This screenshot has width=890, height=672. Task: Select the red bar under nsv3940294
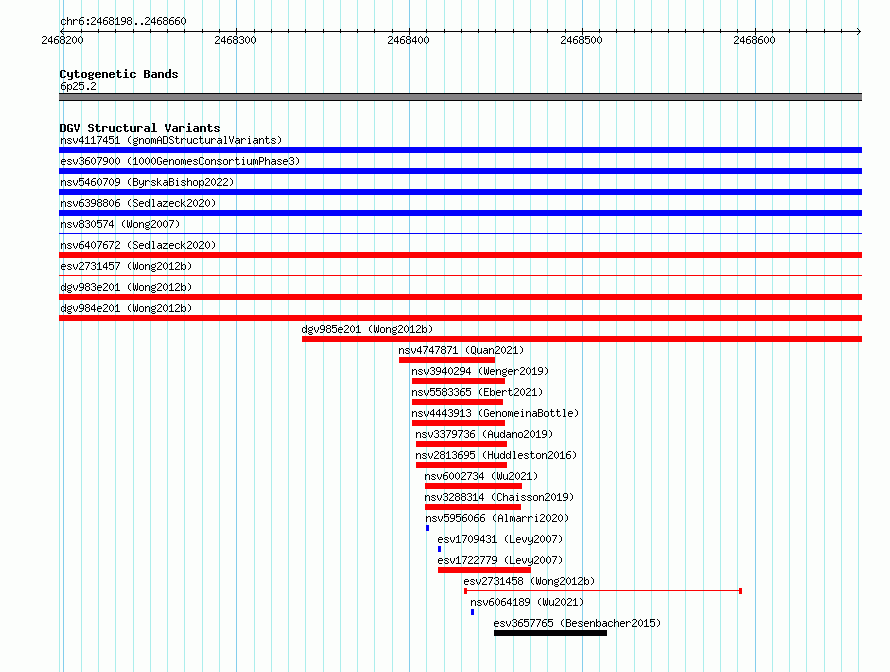(458, 381)
